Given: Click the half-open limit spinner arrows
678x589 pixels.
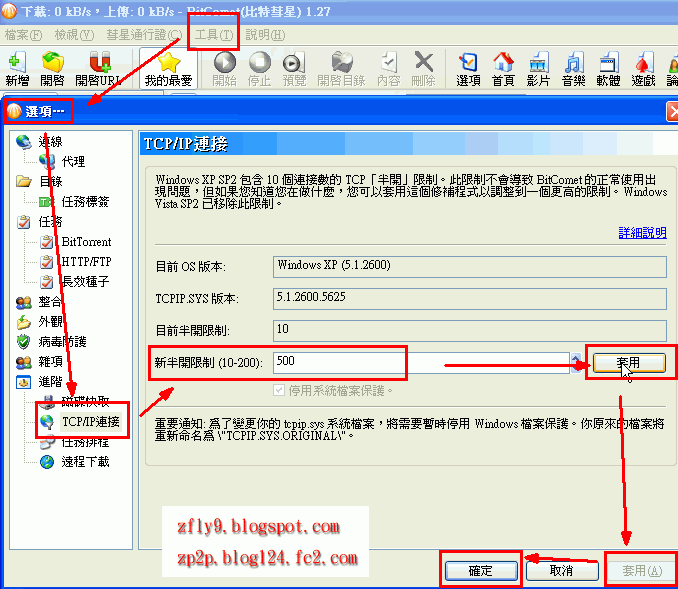Looking at the screenshot, I should 576,362.
